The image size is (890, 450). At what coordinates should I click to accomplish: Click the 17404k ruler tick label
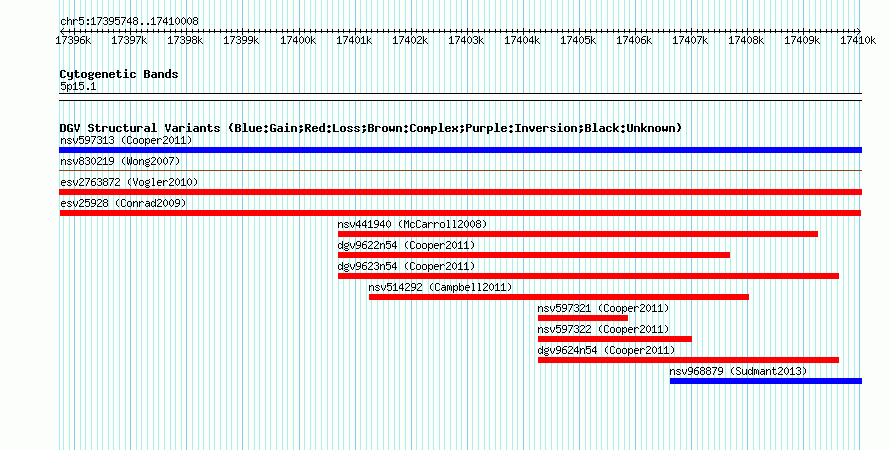pos(522,40)
